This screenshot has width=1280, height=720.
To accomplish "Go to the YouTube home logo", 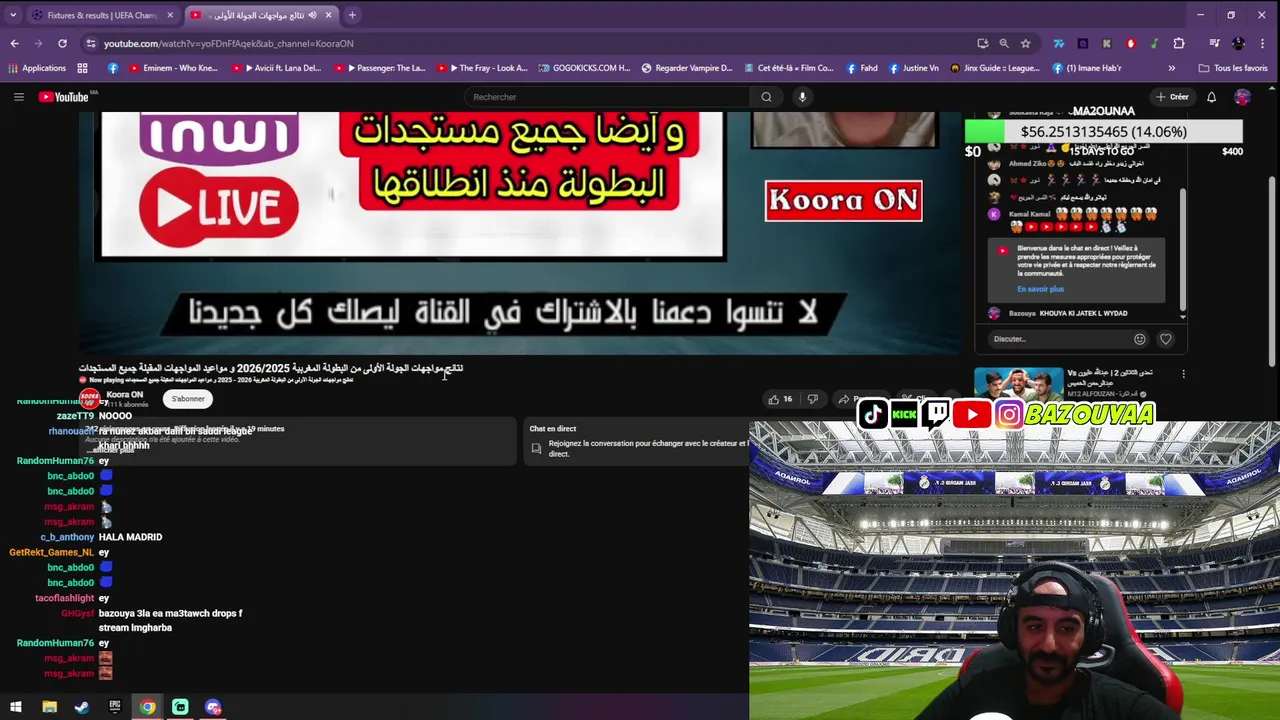I will tap(64, 97).
